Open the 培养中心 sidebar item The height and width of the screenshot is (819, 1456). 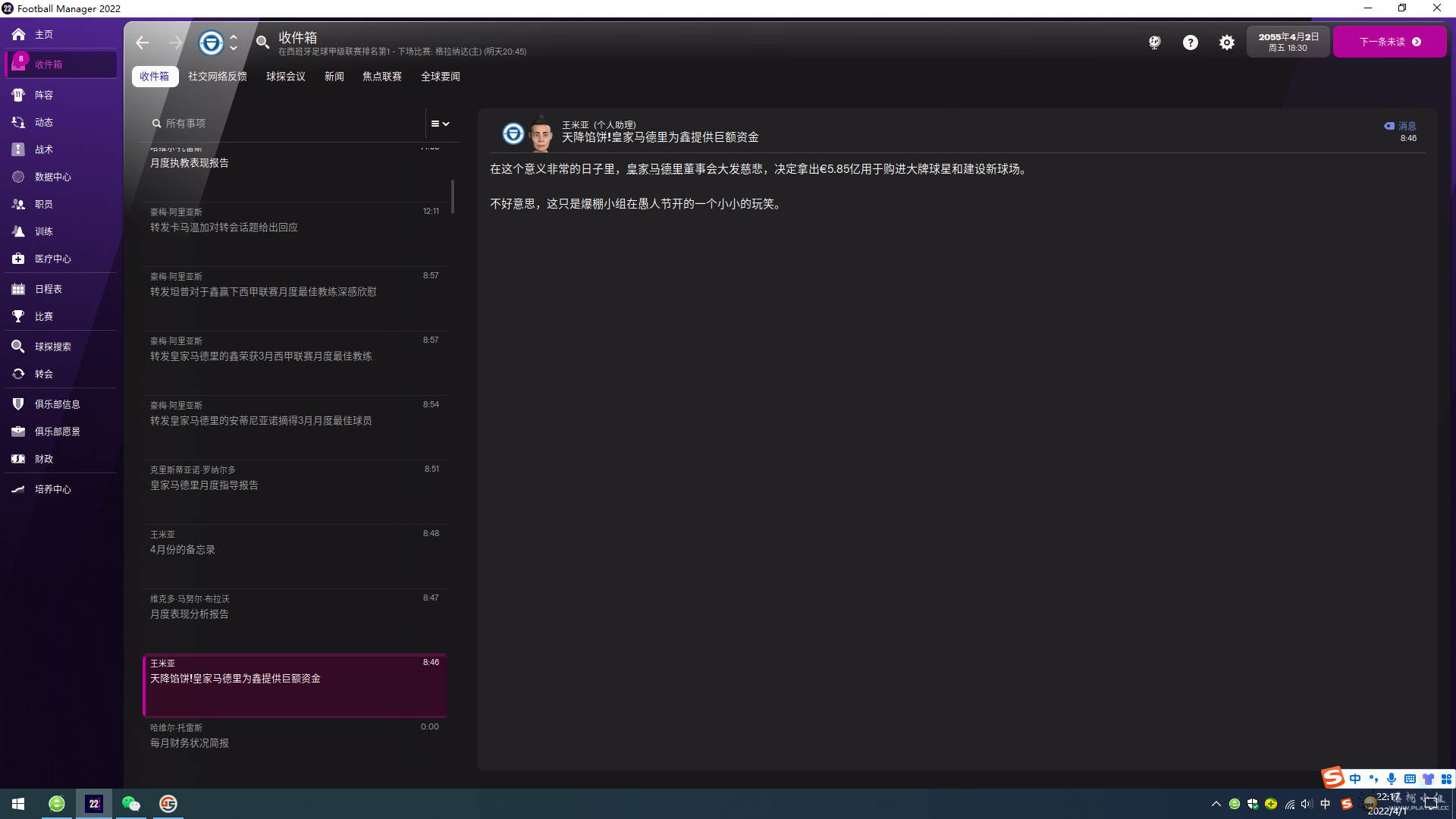61,489
